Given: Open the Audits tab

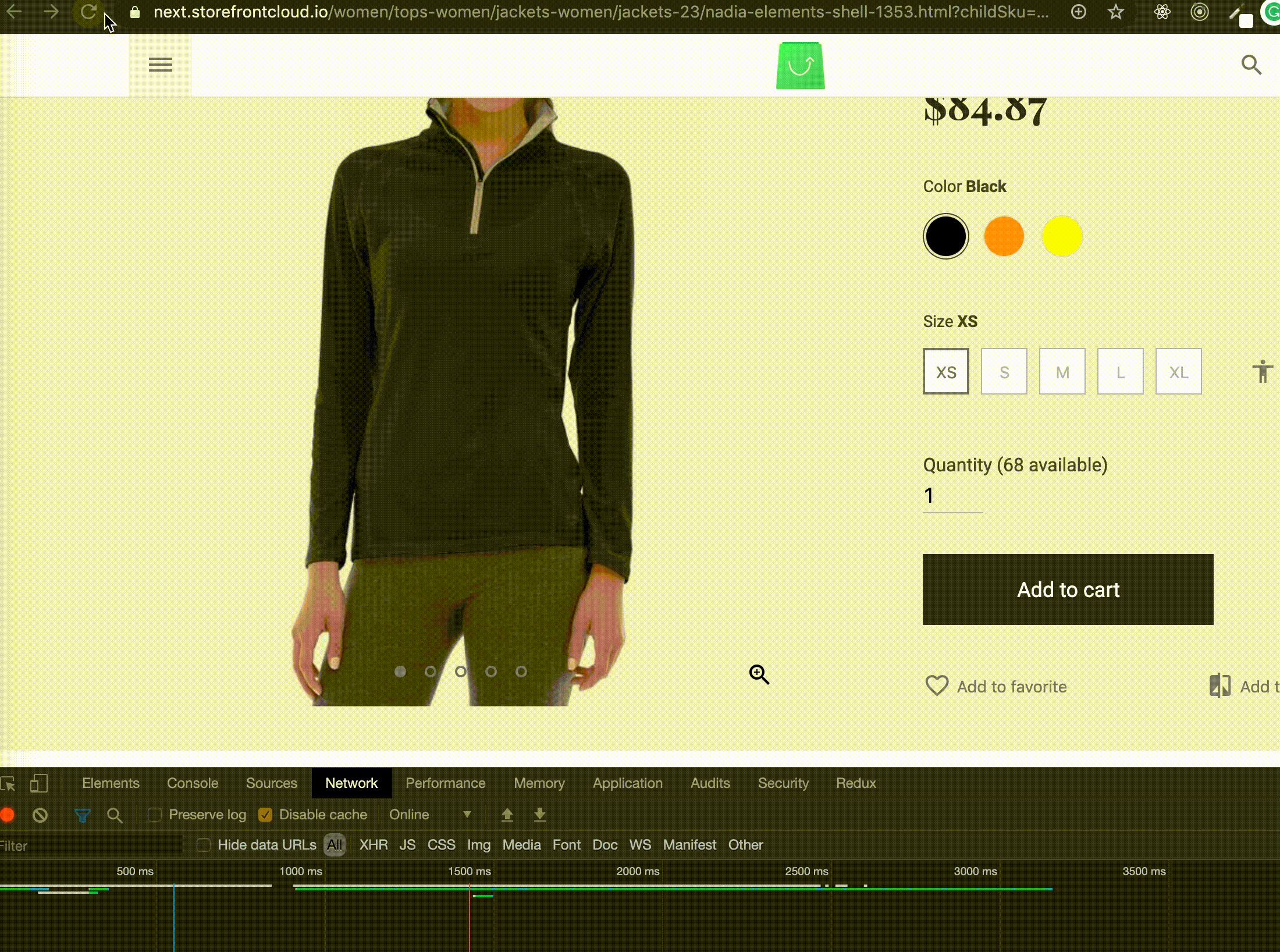Looking at the screenshot, I should point(710,783).
